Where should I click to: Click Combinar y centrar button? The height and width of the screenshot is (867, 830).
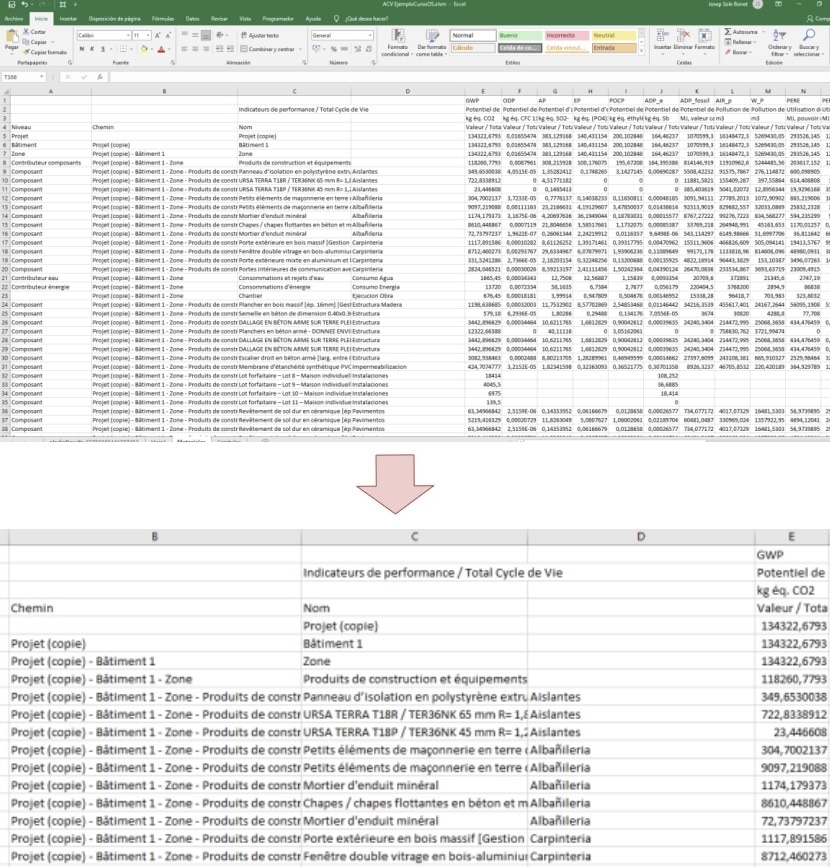tap(268, 49)
